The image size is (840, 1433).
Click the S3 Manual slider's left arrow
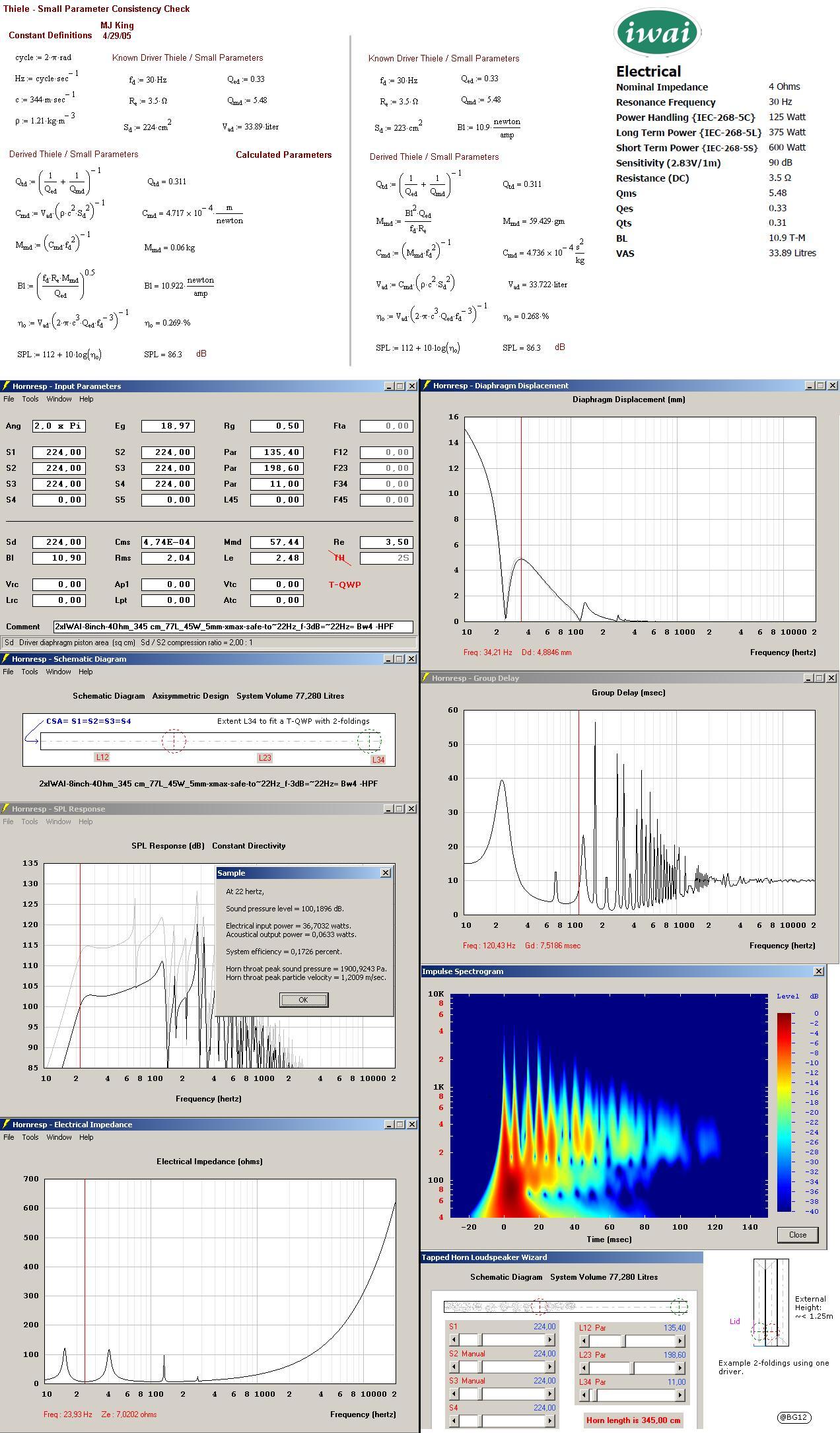(x=454, y=1394)
